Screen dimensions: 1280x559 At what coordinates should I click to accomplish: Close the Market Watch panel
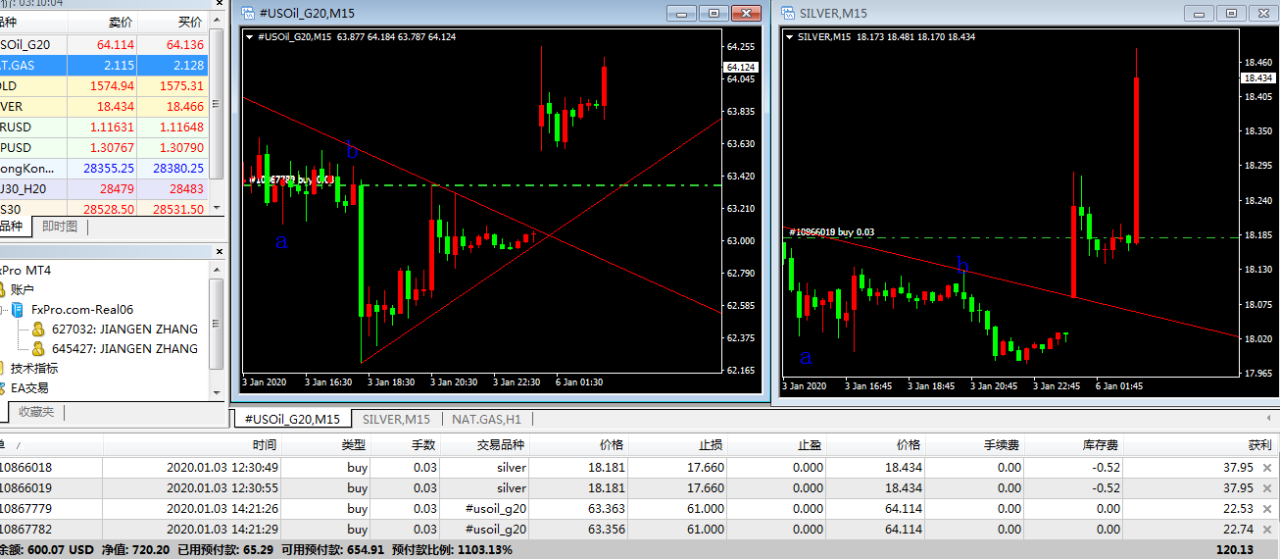point(217,3)
